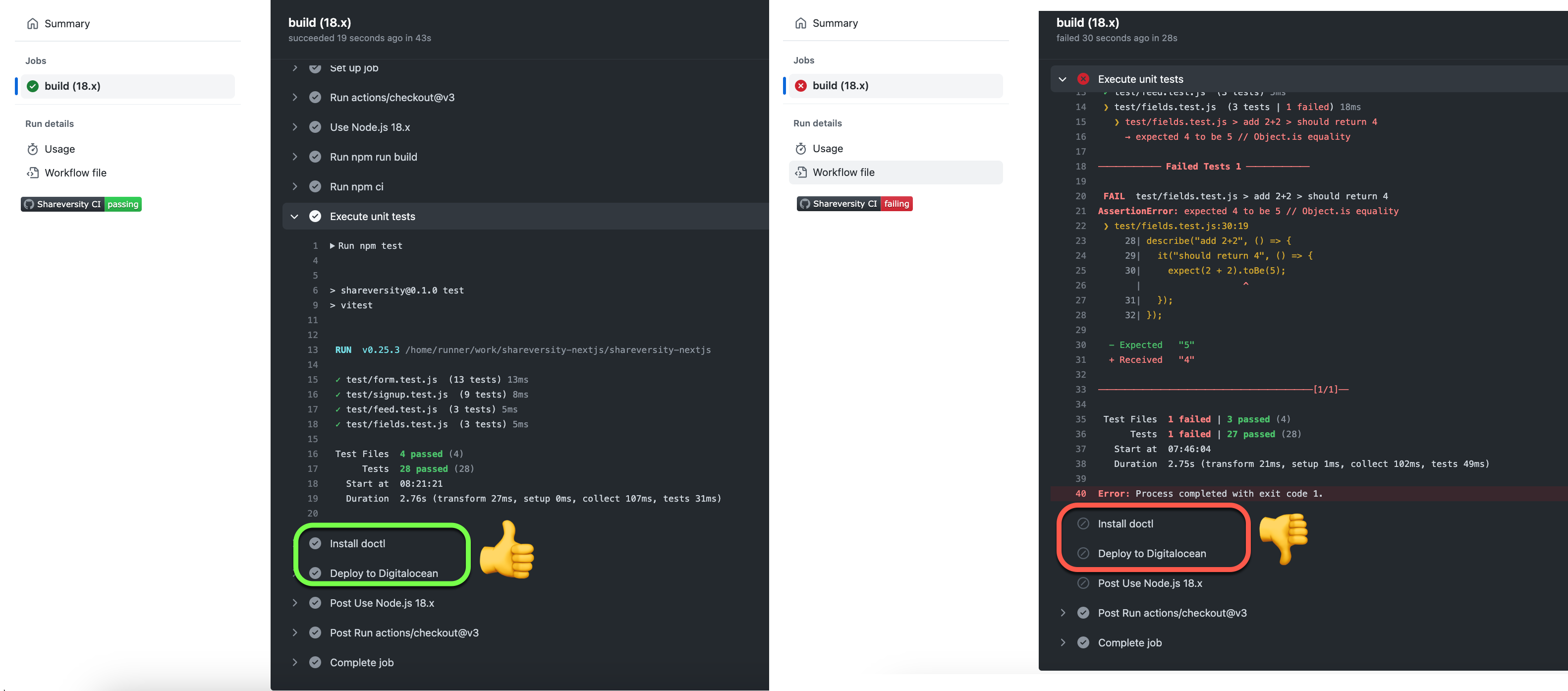Screen dimensions: 1568x691
Task: Select build (18.x) in the Jobs list
Action: tap(72, 86)
